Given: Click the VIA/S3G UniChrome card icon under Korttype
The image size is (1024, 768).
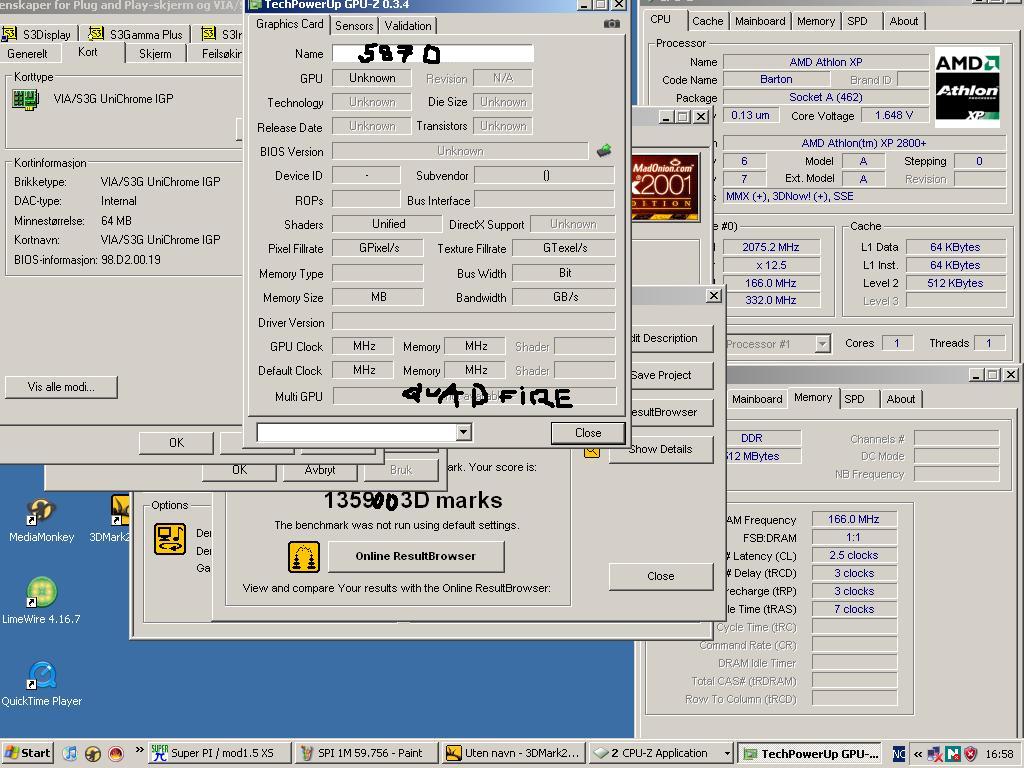Looking at the screenshot, I should pos(25,100).
